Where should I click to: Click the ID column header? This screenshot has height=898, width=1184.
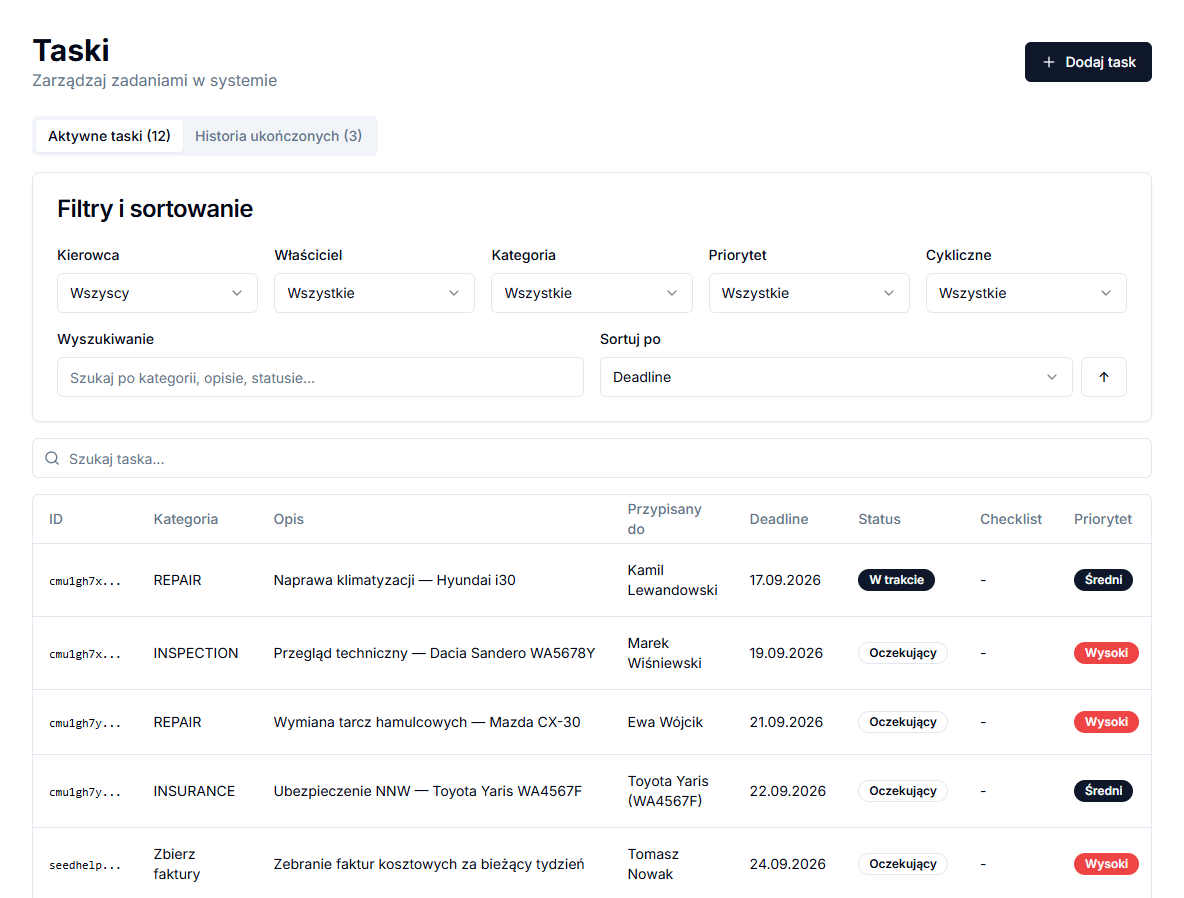coord(56,519)
